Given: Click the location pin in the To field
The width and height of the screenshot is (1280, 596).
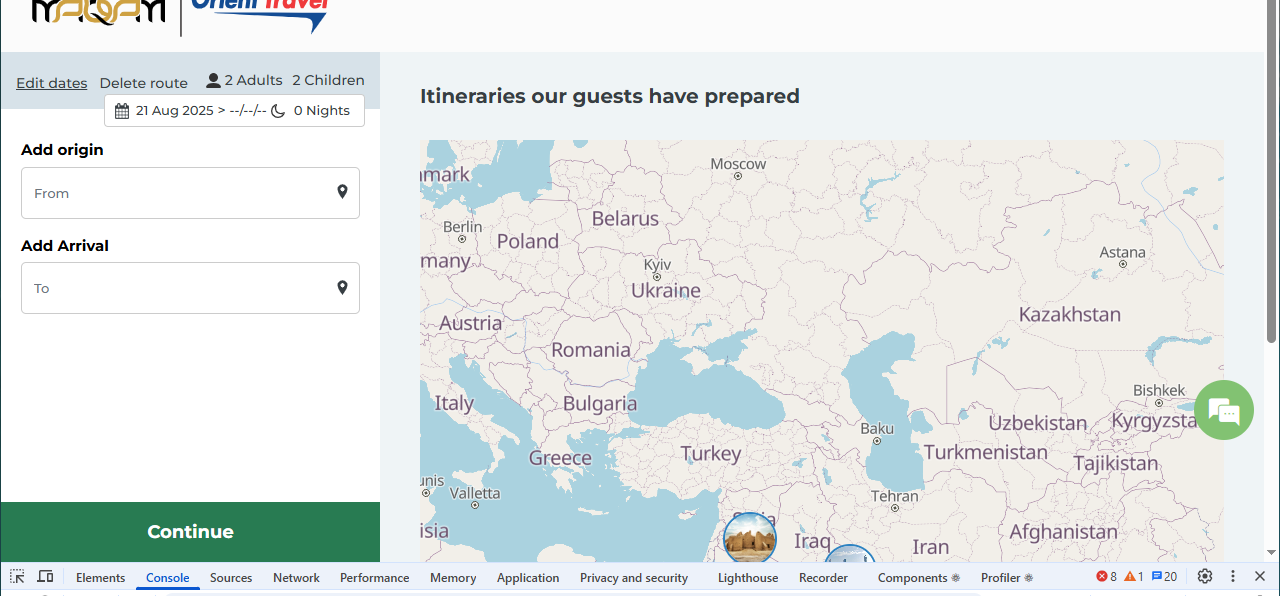Looking at the screenshot, I should (342, 288).
